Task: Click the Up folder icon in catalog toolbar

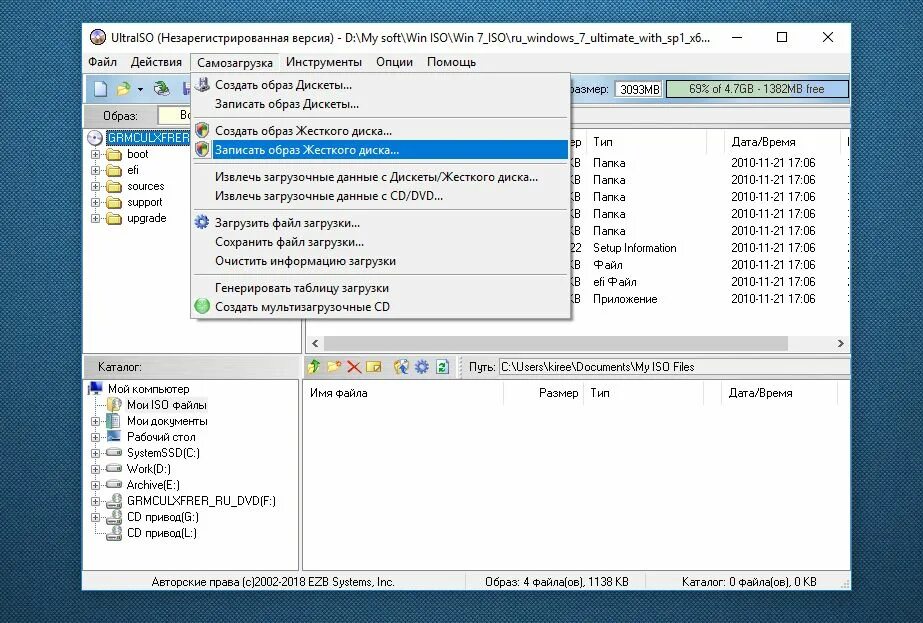Action: click(x=313, y=367)
